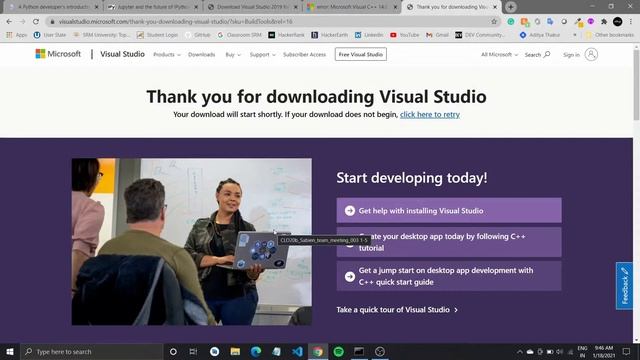640x360 pixels.
Task: Show hidden system tray icons
Action: pos(520,351)
